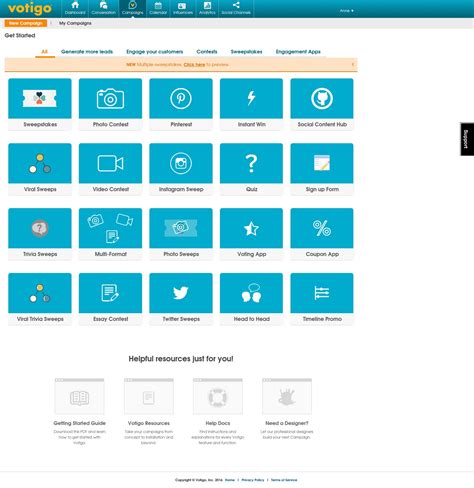Choose the Coupon App percent tile
This screenshot has height=488, width=474.
[x=322, y=234]
